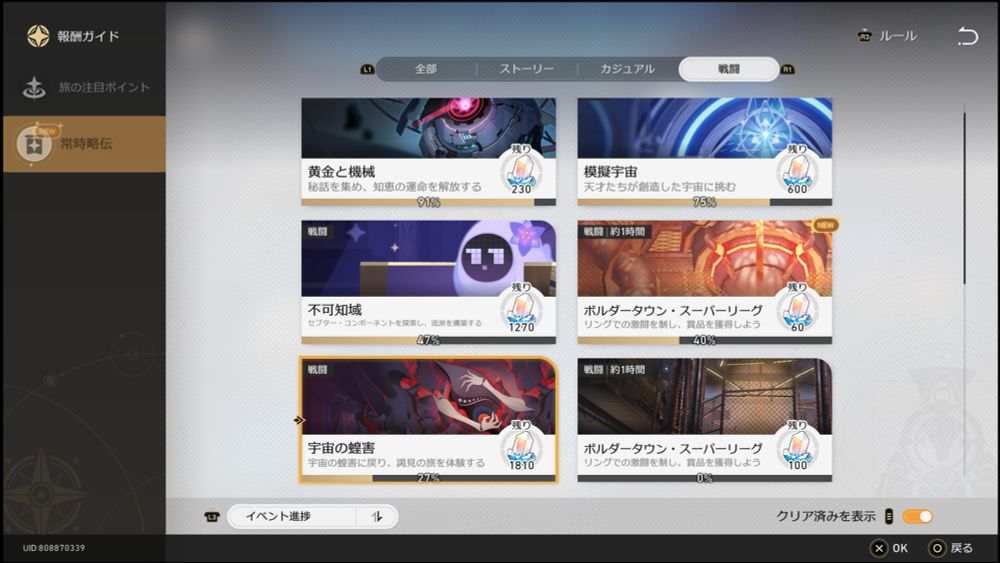1000x563 pixels.
Task: Click the UID:808870339 text
Action: click(54, 548)
